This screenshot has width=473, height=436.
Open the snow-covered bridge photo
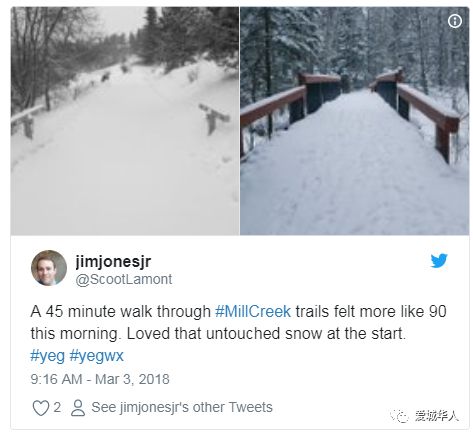pyautogui.click(x=354, y=121)
